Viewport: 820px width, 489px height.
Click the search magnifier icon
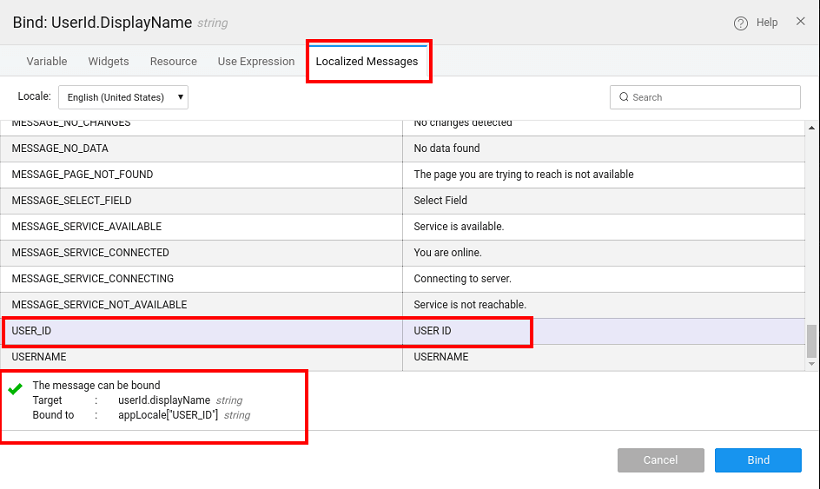(x=624, y=97)
